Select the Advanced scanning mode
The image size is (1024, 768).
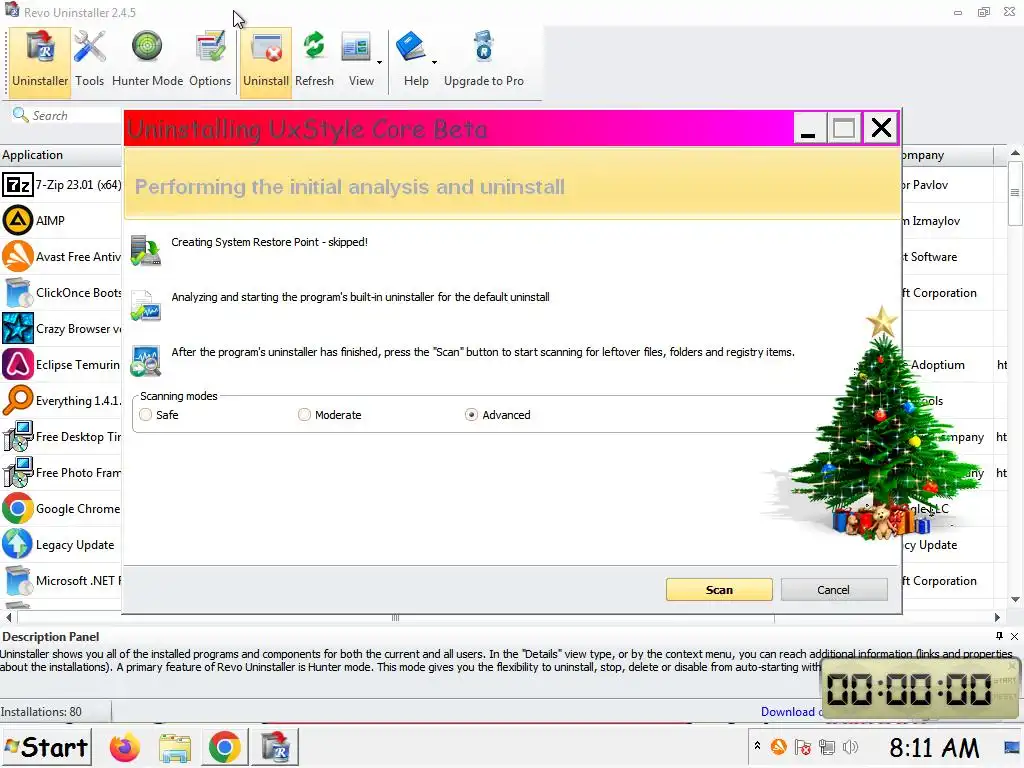pyautogui.click(x=472, y=415)
